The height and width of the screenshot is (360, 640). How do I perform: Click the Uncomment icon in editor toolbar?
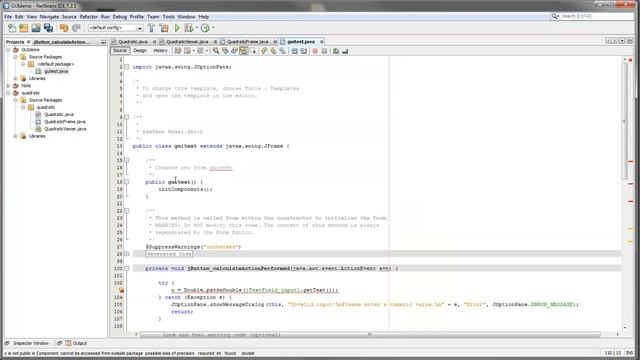tap(345, 51)
